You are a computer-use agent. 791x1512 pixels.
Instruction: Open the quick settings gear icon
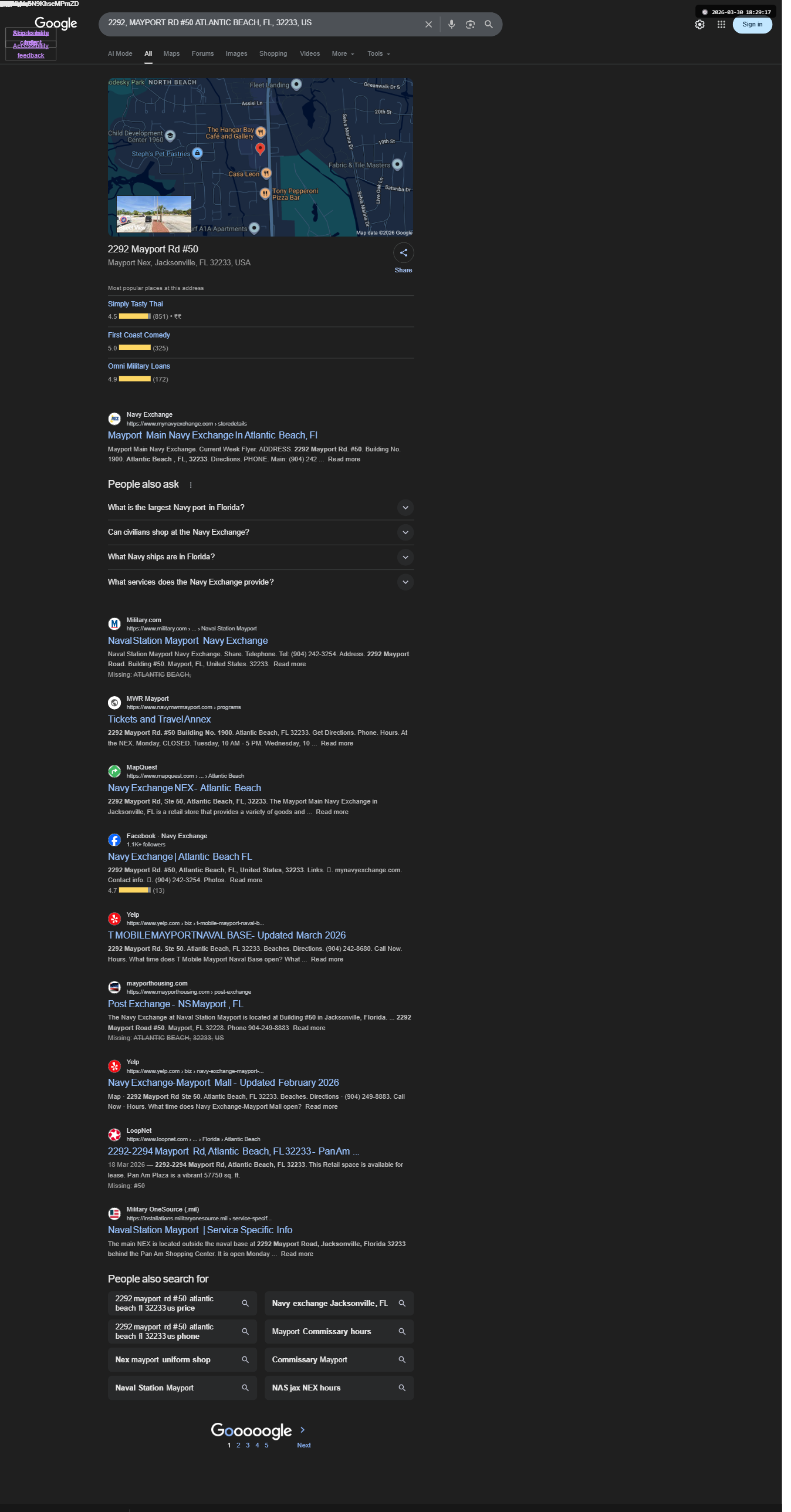pyautogui.click(x=699, y=25)
